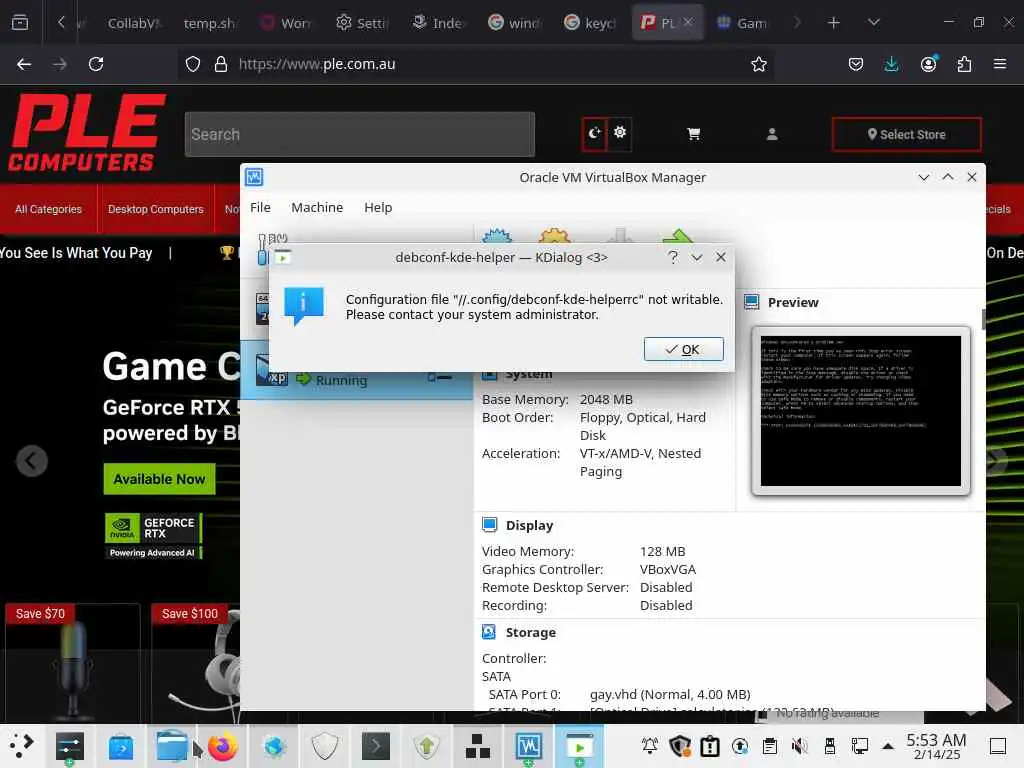The image size is (1024, 768).
Task: Open PLE site settings gear icon
Action: point(620,133)
